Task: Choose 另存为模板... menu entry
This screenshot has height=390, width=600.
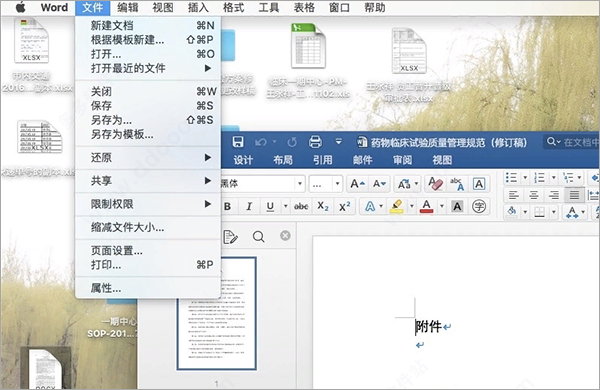Action: [148, 134]
